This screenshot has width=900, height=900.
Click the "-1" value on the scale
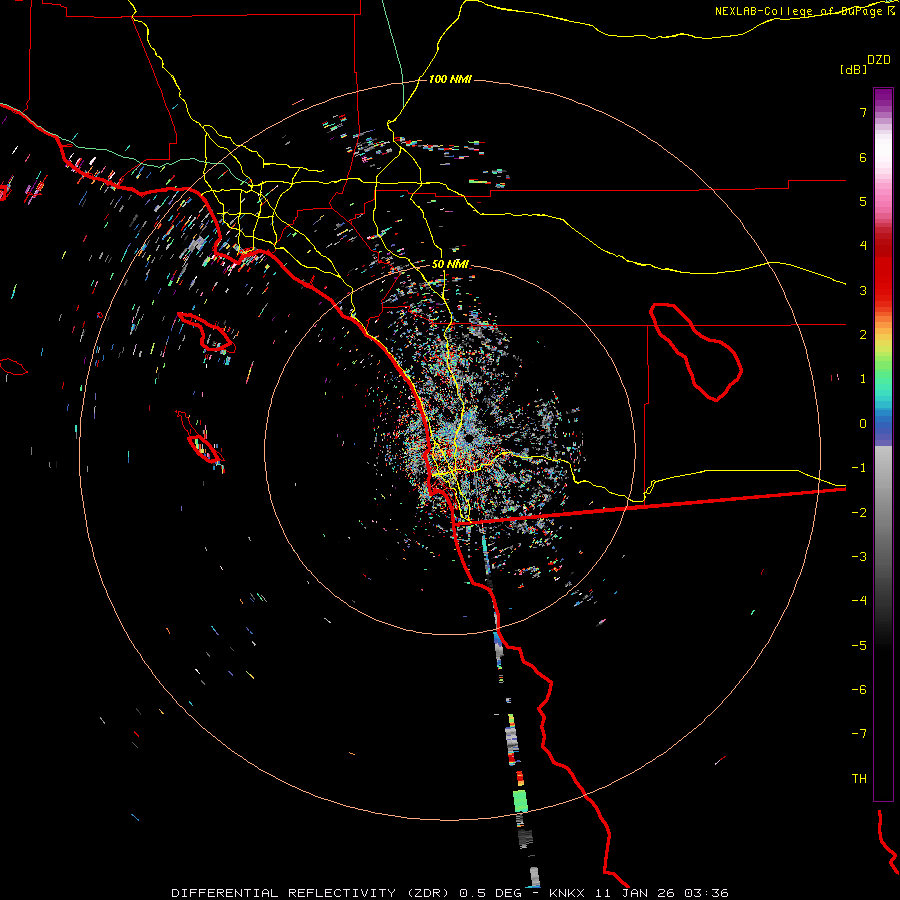pos(859,468)
